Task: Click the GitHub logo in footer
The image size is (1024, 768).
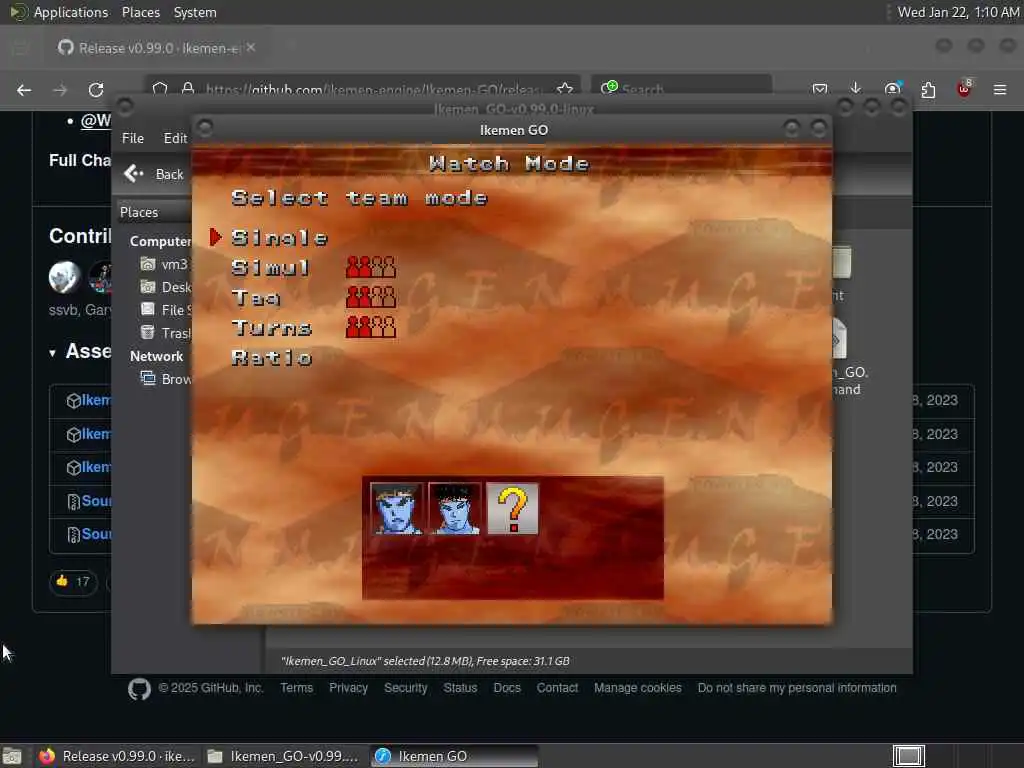Action: click(139, 689)
